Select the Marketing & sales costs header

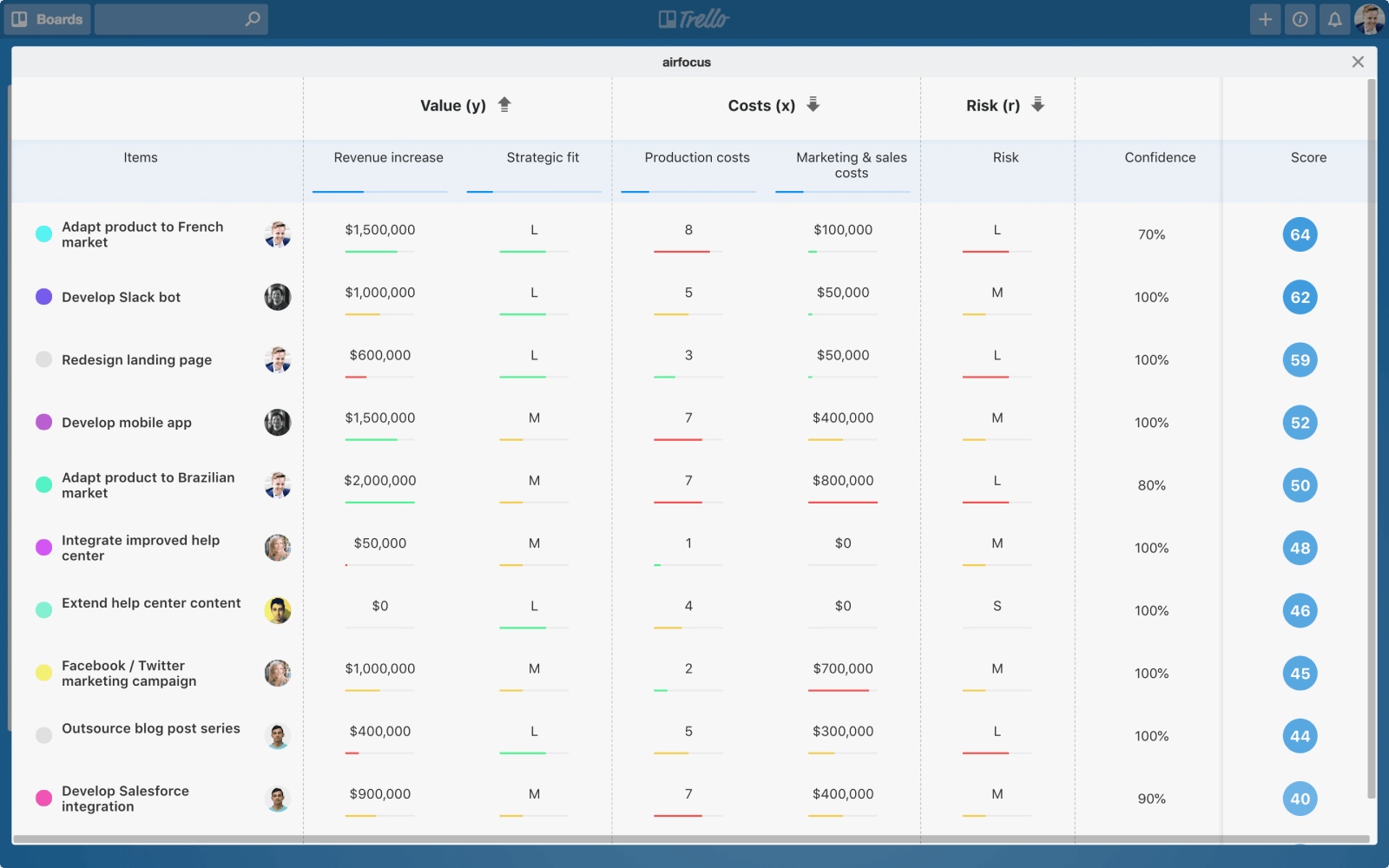click(851, 165)
